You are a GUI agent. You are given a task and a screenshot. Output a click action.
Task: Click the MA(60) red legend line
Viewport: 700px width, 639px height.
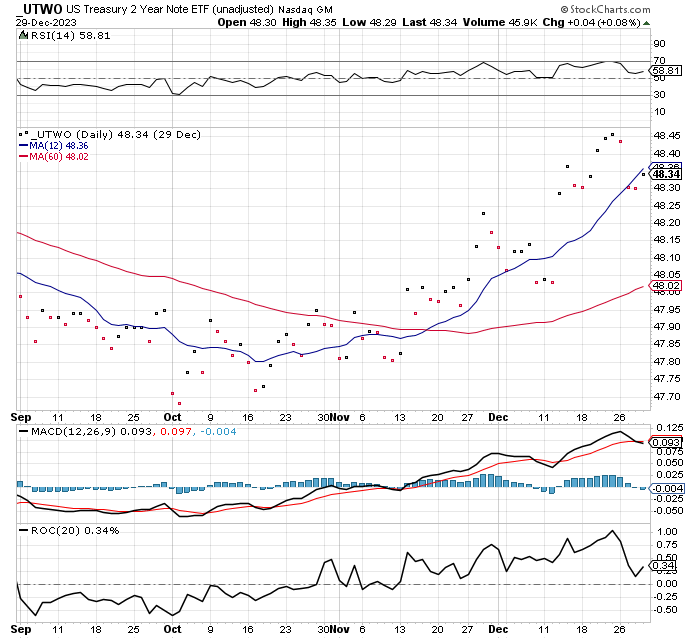coord(23,157)
